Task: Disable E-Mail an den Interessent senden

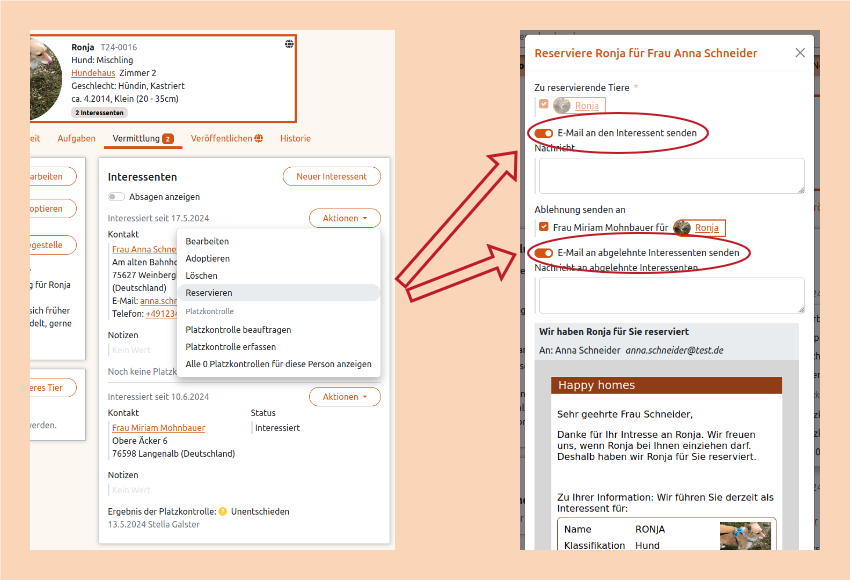Action: click(x=544, y=132)
